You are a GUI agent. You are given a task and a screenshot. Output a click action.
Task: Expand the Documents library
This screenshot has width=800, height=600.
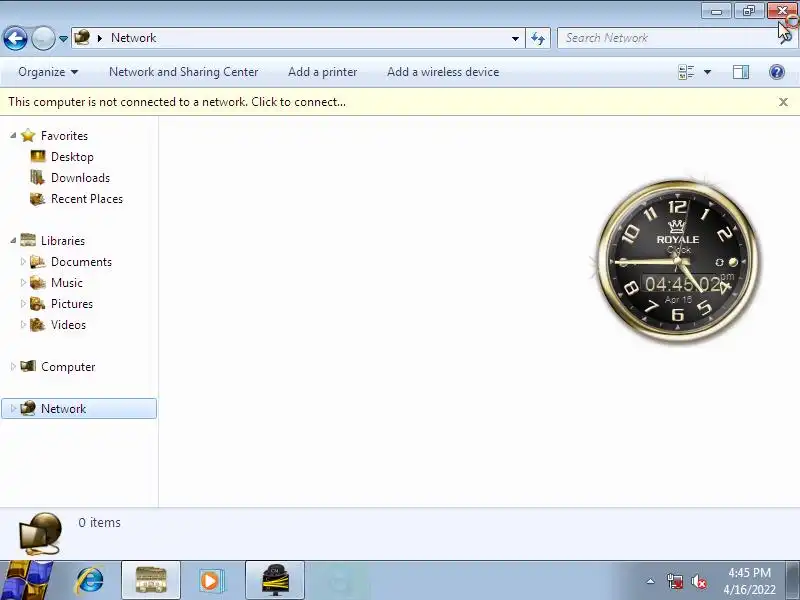pos(22,261)
